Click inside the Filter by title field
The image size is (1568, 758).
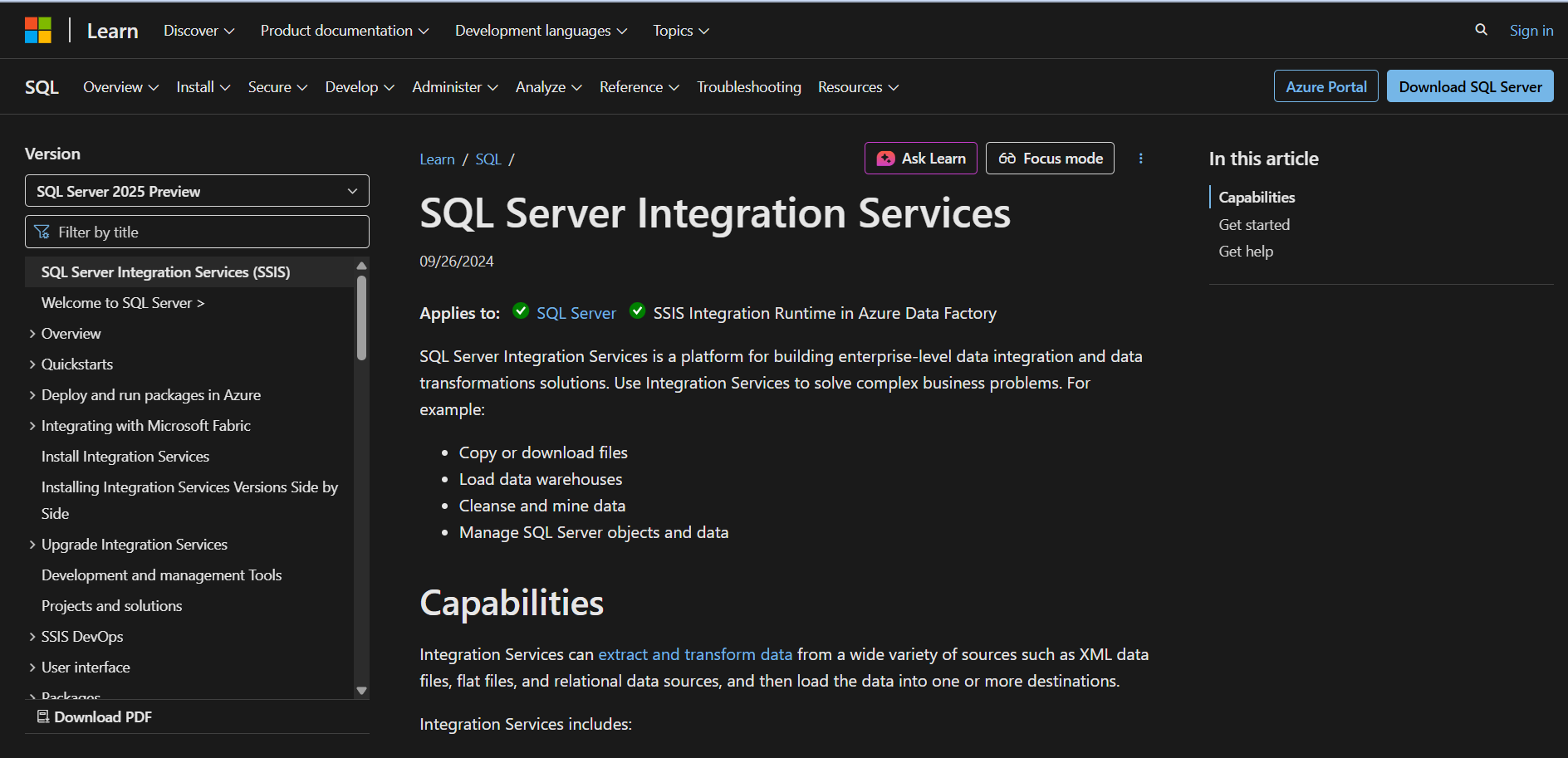(x=197, y=232)
